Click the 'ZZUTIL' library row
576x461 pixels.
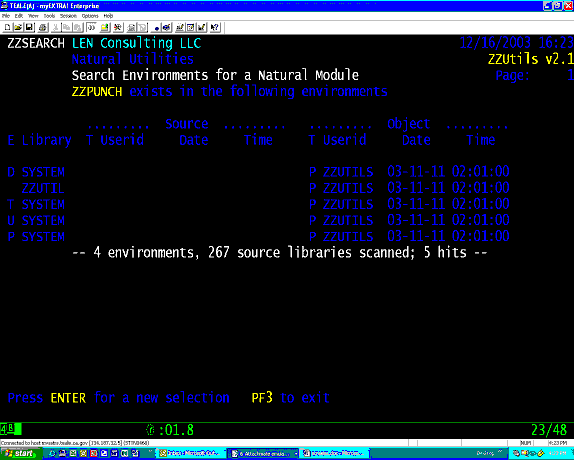tap(43, 188)
